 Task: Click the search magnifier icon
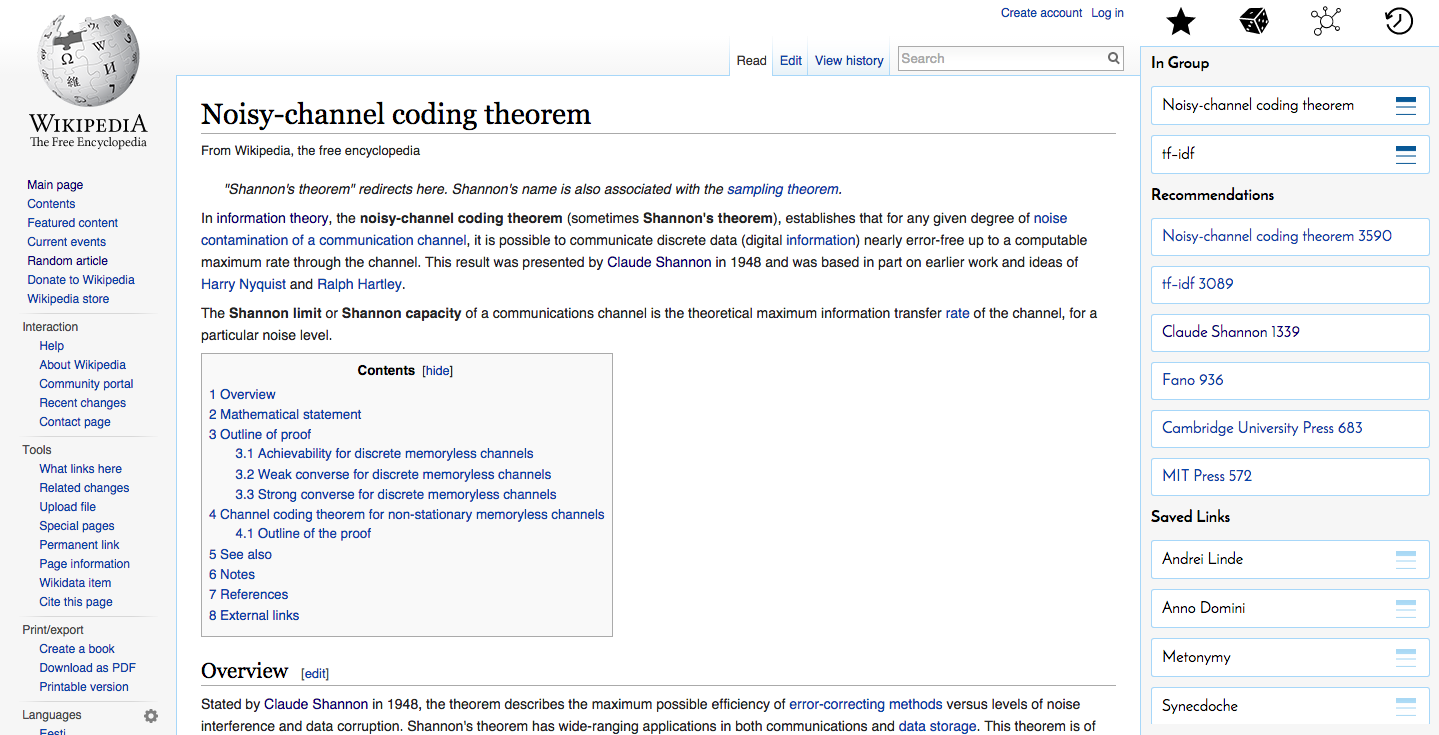tap(1114, 59)
